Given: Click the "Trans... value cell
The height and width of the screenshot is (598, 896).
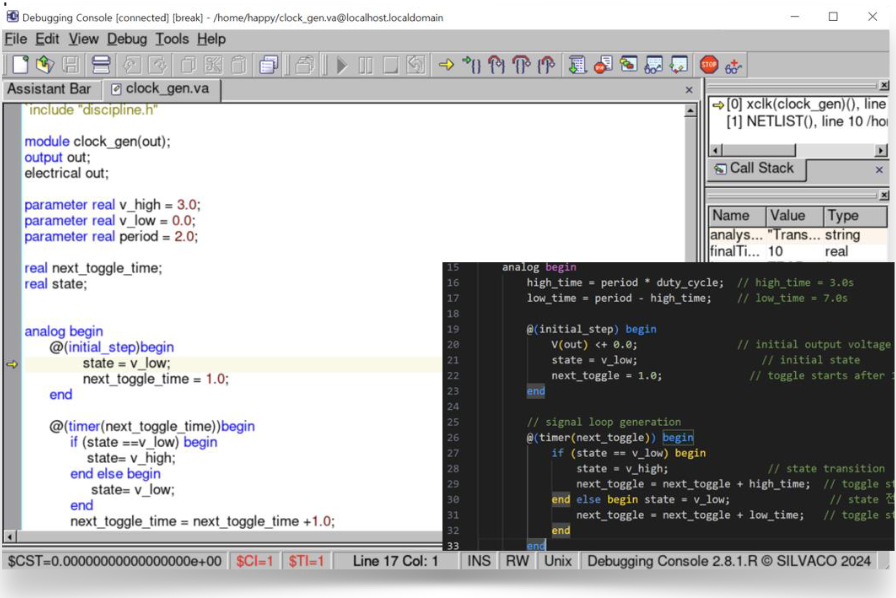Looking at the screenshot, I should pyautogui.click(x=794, y=235).
